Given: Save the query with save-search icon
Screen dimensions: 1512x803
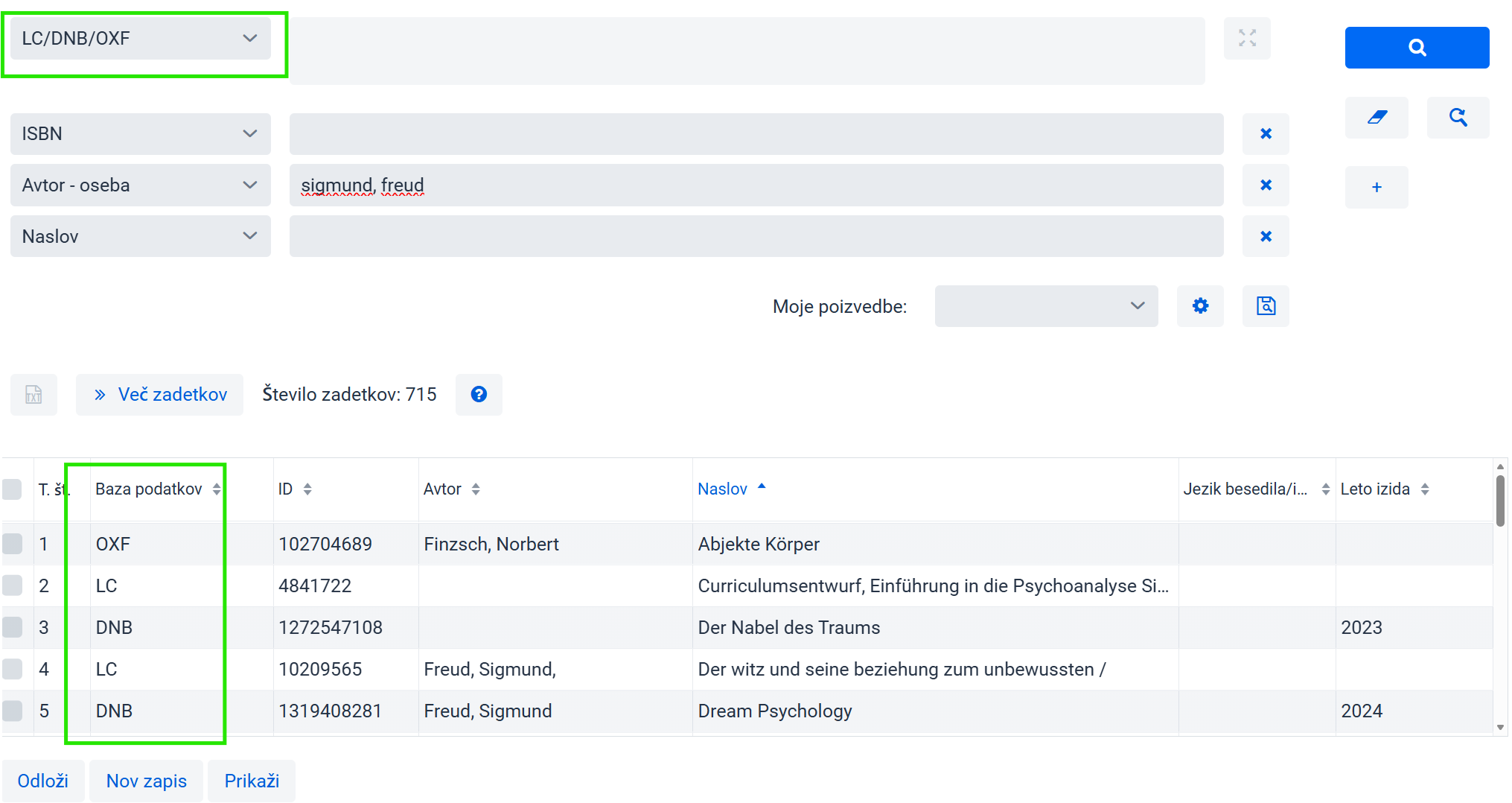Looking at the screenshot, I should click(1265, 306).
